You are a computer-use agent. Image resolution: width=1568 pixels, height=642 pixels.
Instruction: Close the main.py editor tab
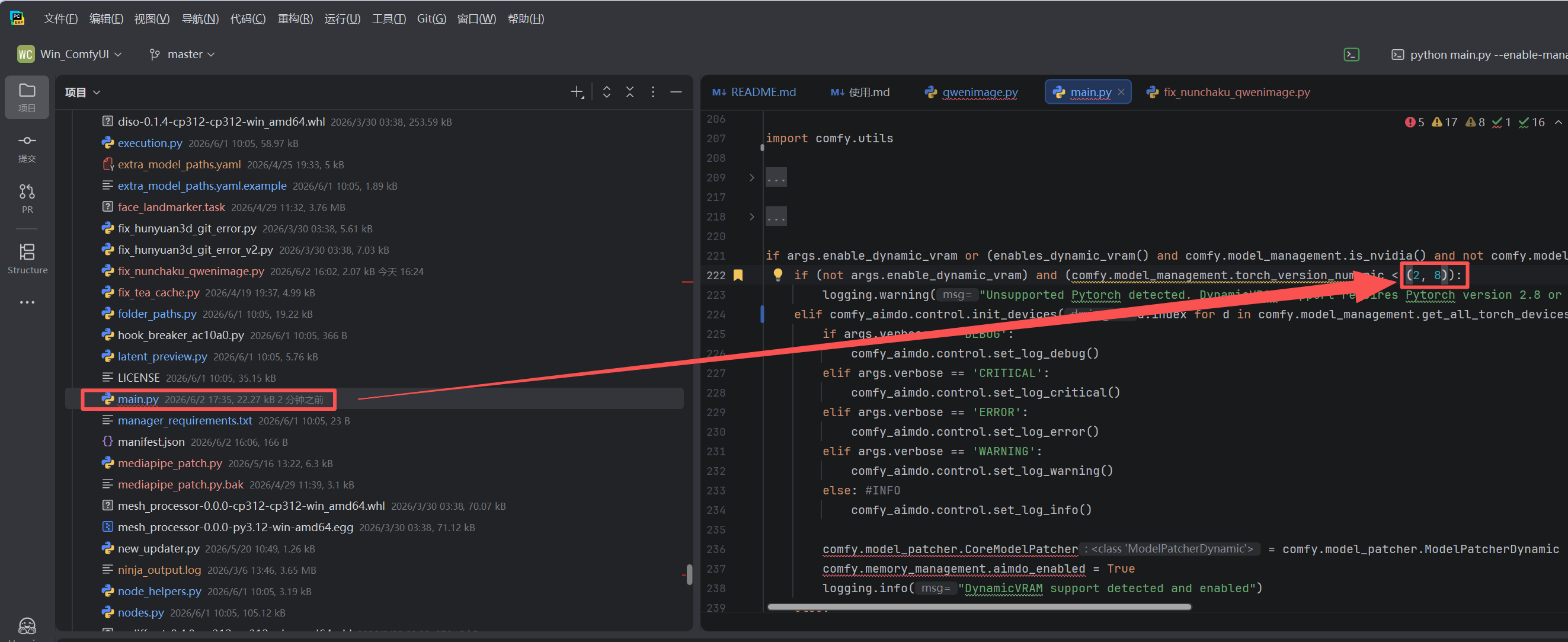pos(1121,92)
